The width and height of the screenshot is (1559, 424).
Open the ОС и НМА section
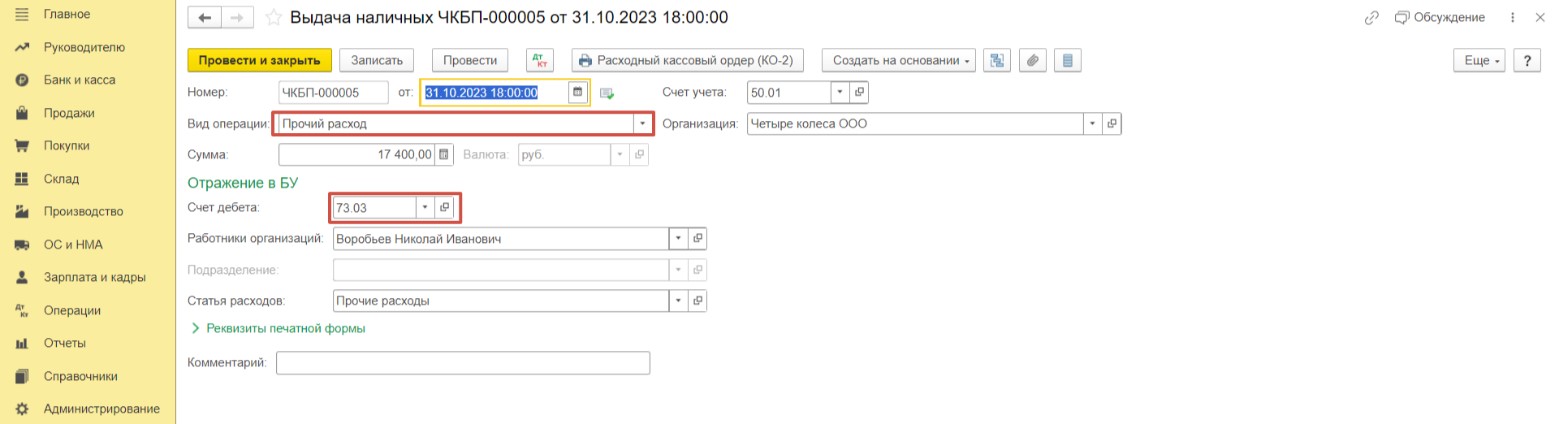click(73, 245)
